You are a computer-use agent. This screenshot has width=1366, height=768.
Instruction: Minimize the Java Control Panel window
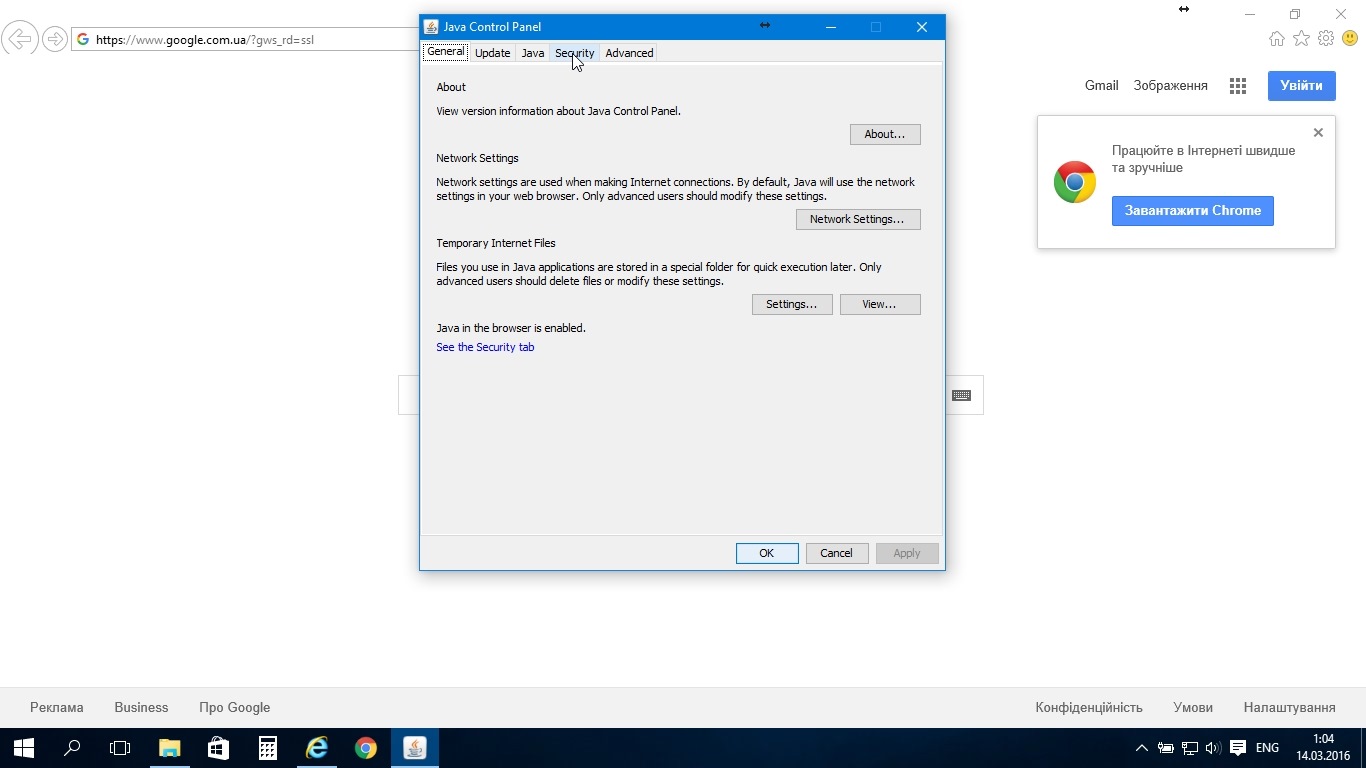(x=831, y=27)
